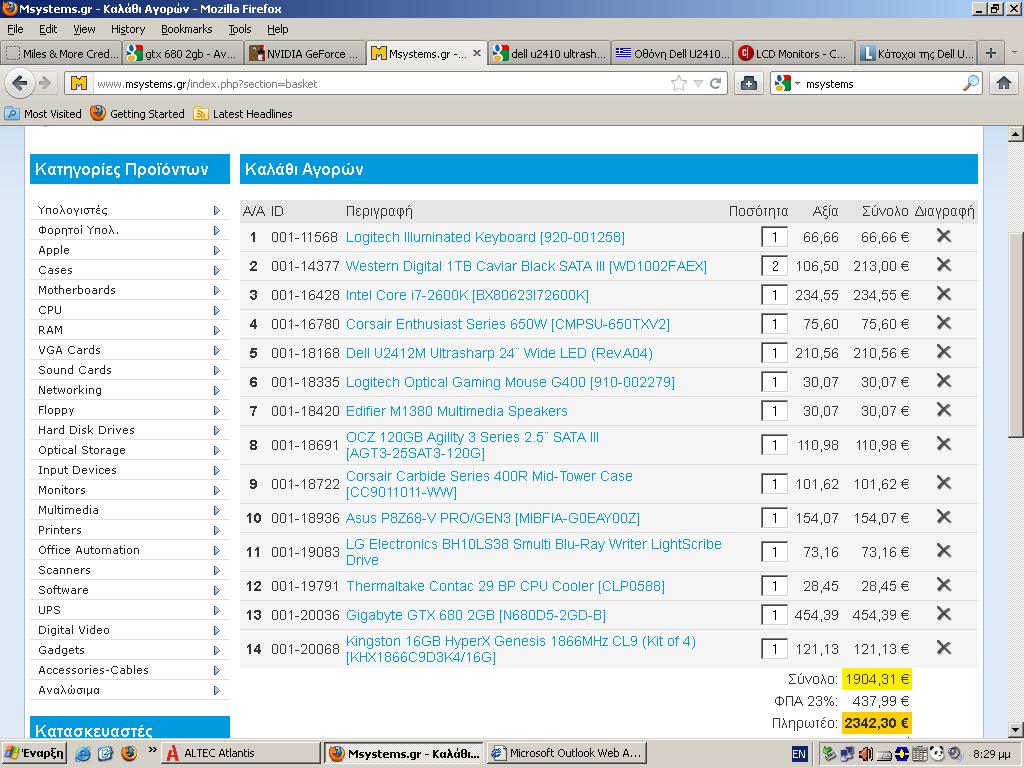Open the CPU category link
This screenshot has height=768, width=1024.
pyautogui.click(x=50, y=310)
